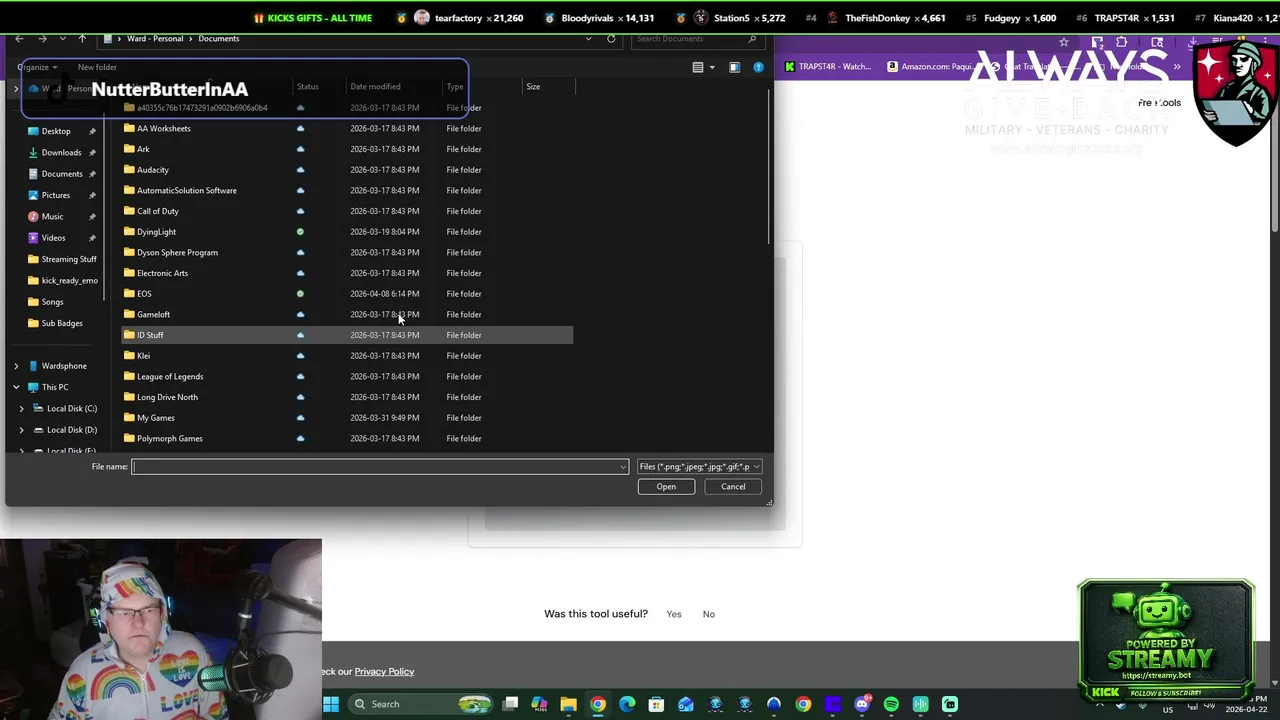
Task: Show more bookmarks overflow chevron
Action: pyautogui.click(x=1177, y=67)
